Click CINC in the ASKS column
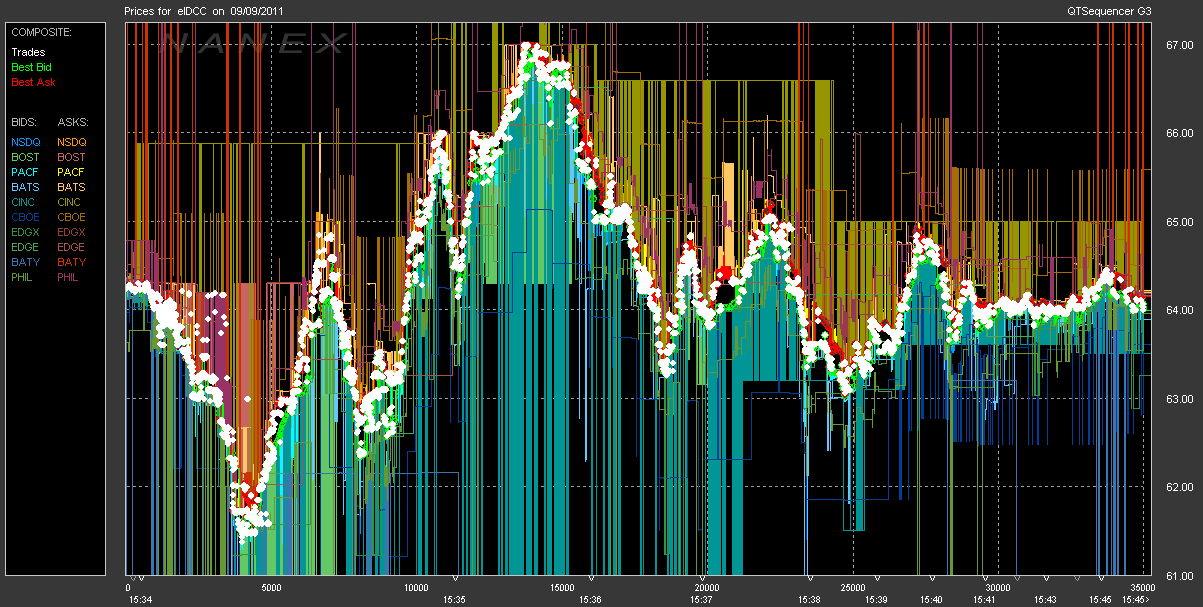This screenshot has width=1203, height=607. coord(71,202)
